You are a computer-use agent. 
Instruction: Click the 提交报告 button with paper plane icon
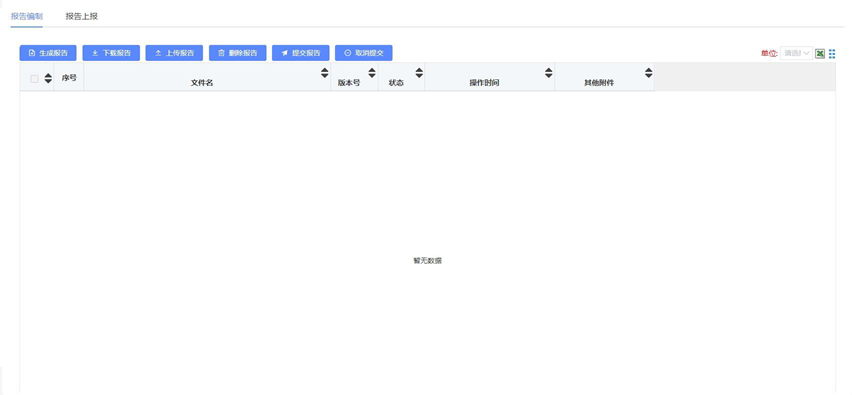(x=300, y=53)
